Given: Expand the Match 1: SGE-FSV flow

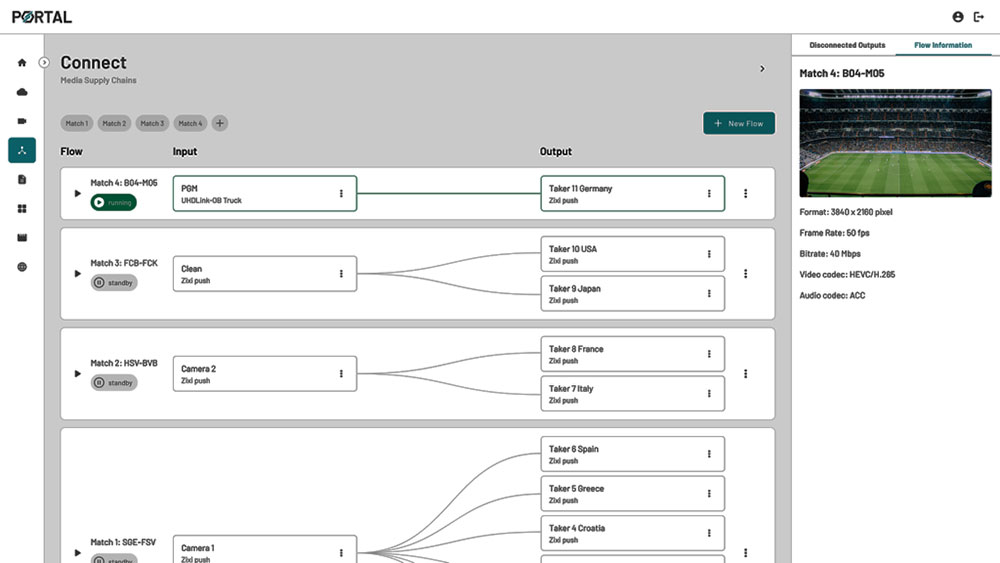Looking at the screenshot, I should pyautogui.click(x=78, y=553).
